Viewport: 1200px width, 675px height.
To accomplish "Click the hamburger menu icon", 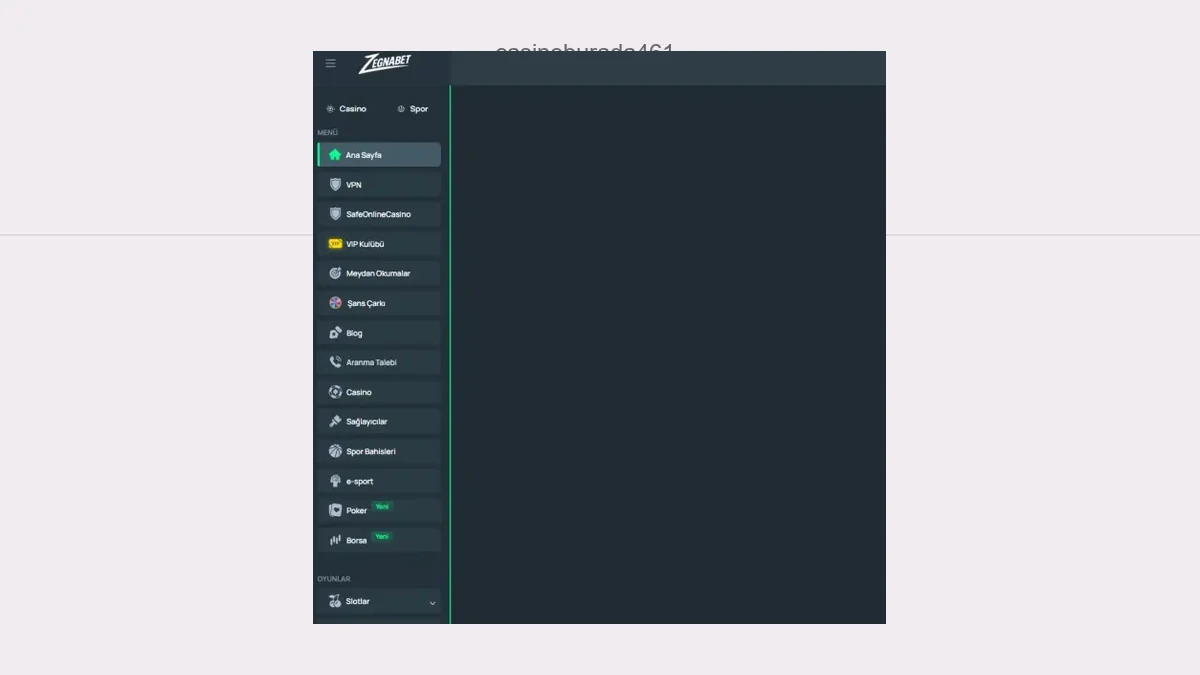I will [x=330, y=63].
